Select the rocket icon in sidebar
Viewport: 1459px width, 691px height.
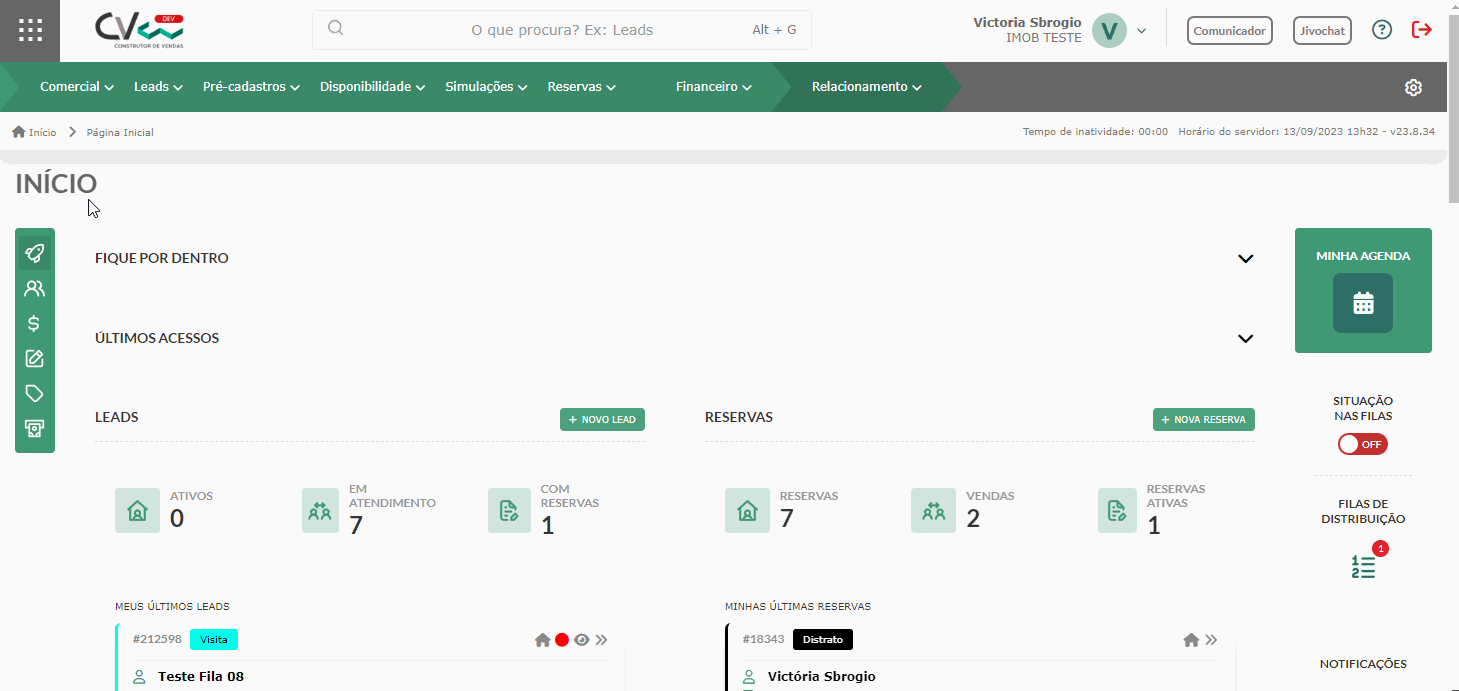[34, 253]
